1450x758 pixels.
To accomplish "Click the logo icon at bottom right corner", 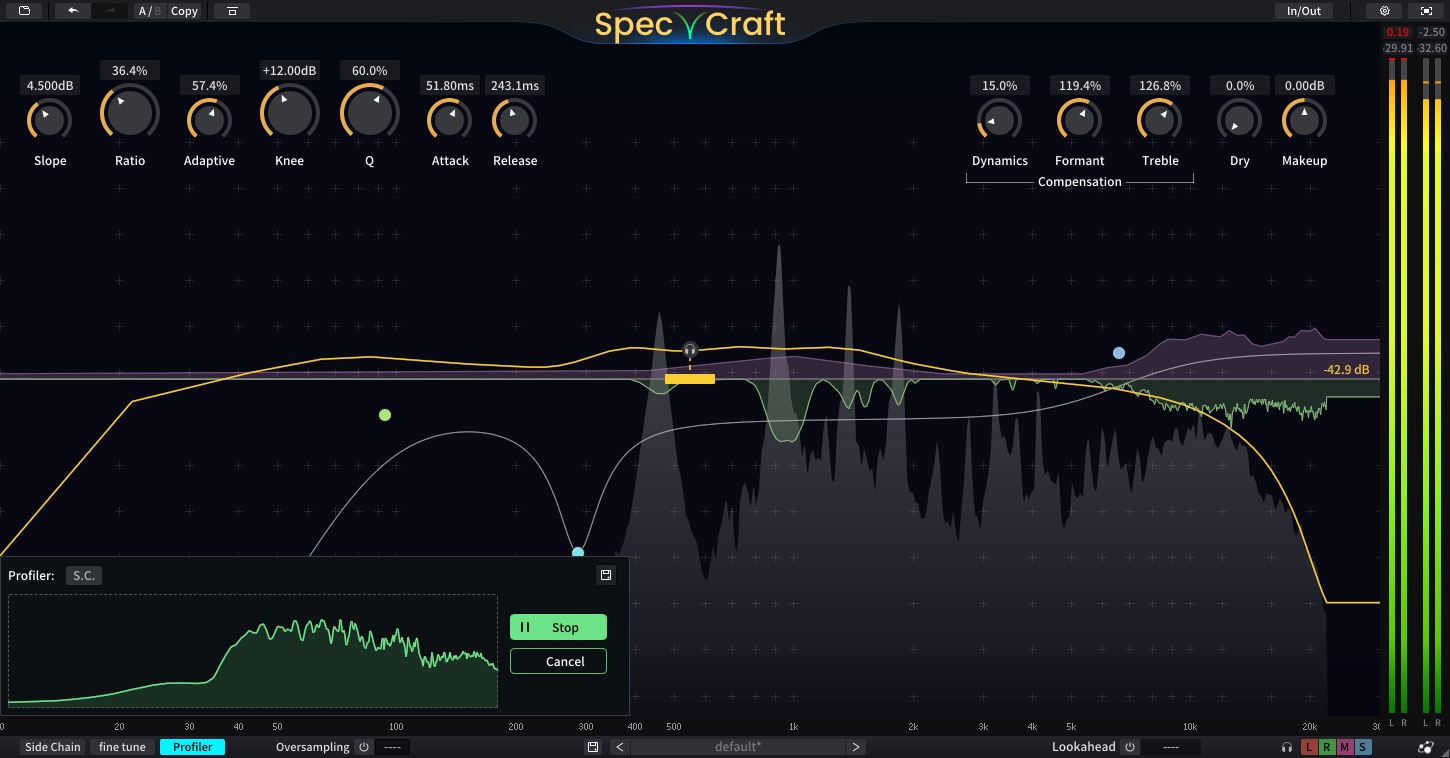I will click(x=1425, y=747).
